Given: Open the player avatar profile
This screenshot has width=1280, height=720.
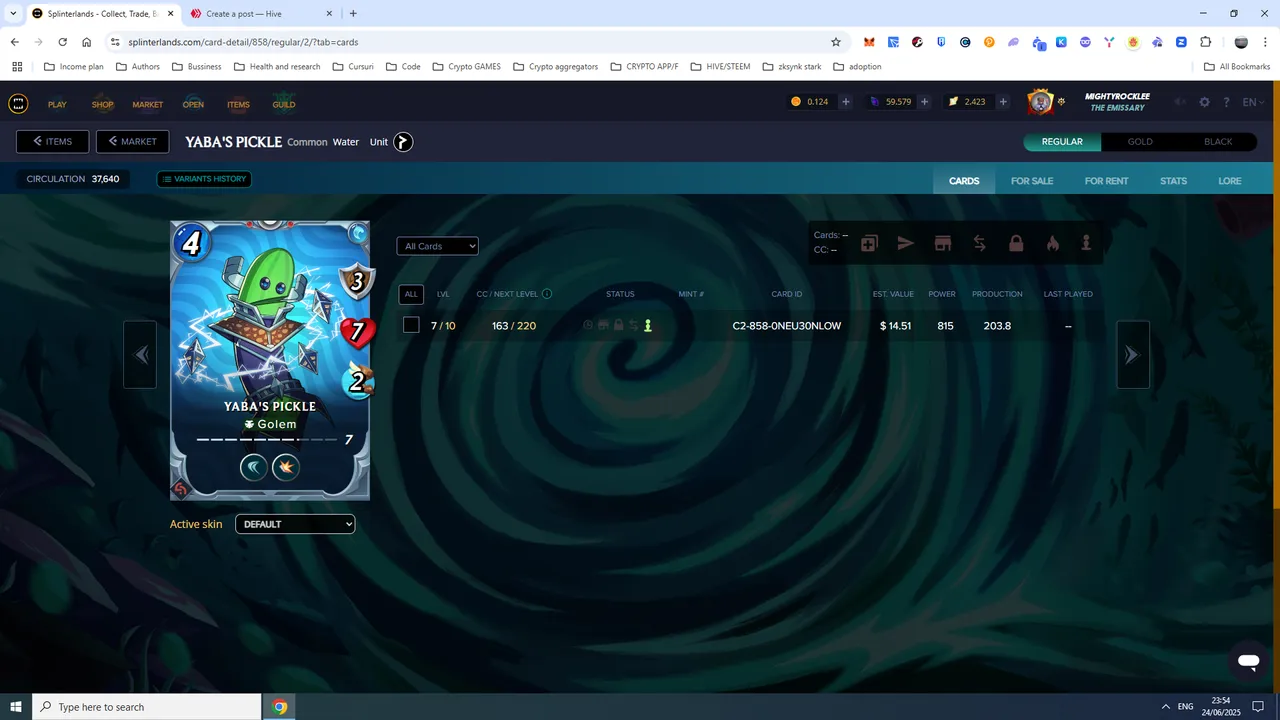Looking at the screenshot, I should (x=1041, y=102).
